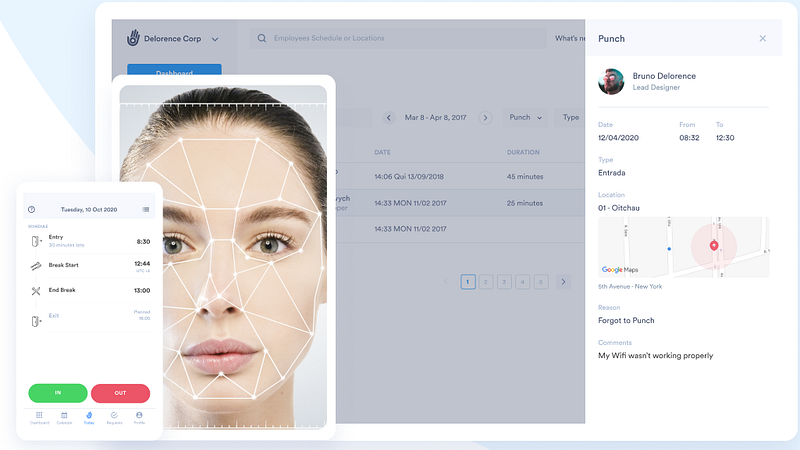Viewport: 800px width, 450px height.
Task: Expand the Delorence Corp company dropdown
Action: pyautogui.click(x=215, y=39)
